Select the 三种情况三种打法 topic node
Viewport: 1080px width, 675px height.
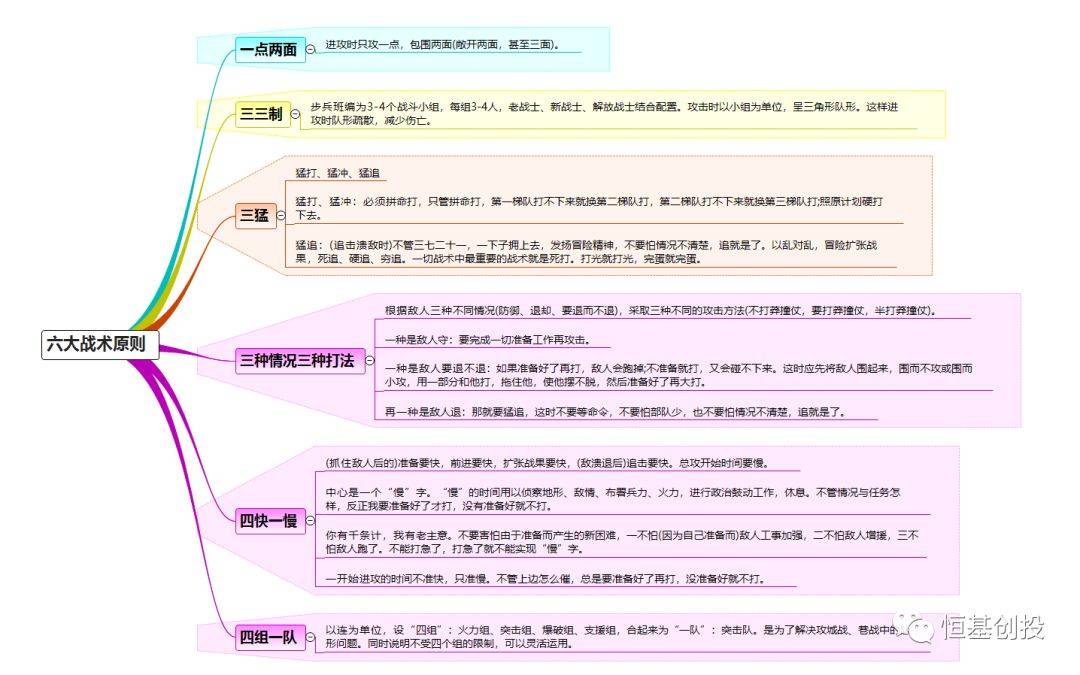[x=296, y=363]
